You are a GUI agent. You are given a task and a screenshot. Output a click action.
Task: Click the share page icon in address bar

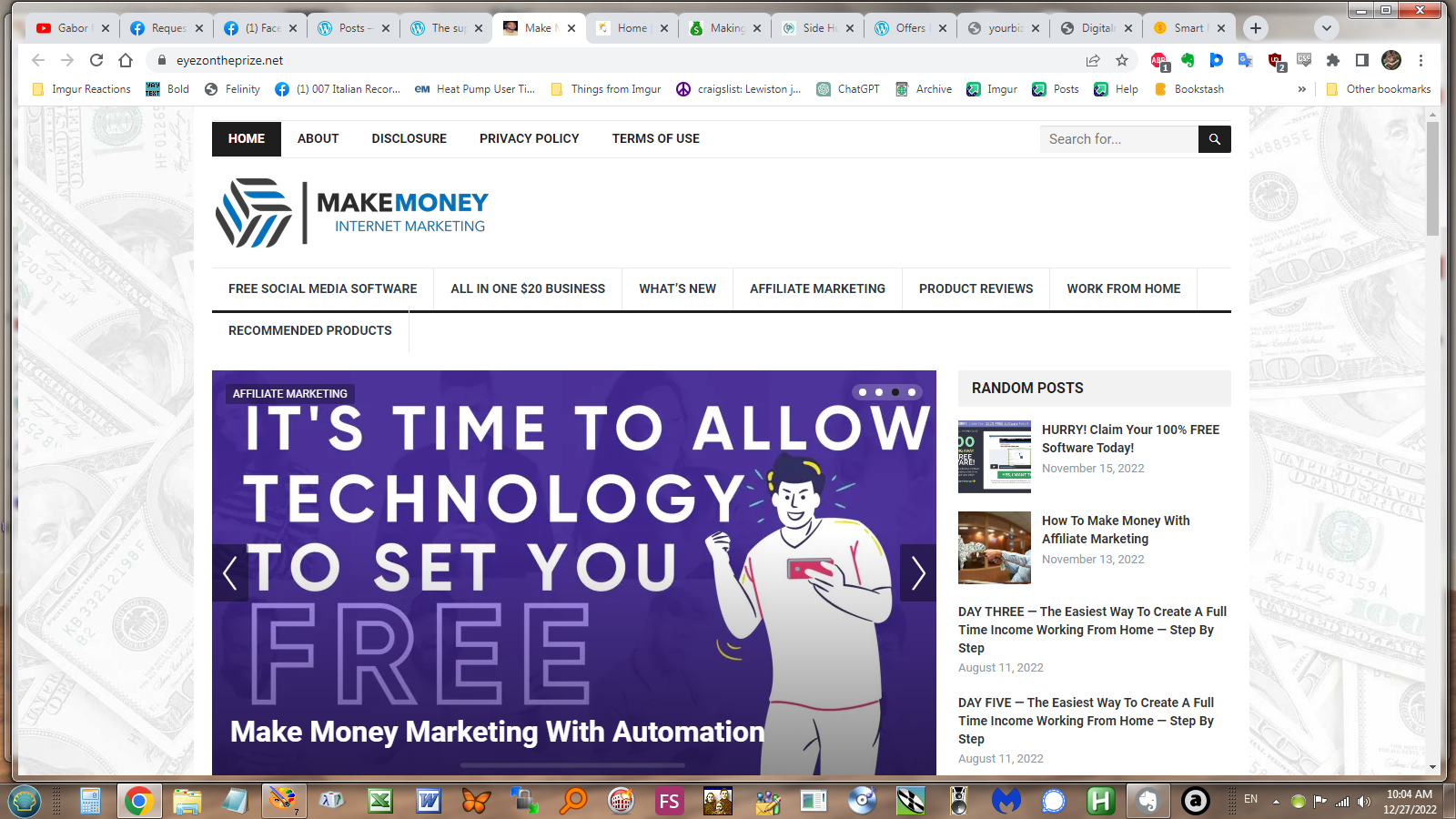[1093, 60]
